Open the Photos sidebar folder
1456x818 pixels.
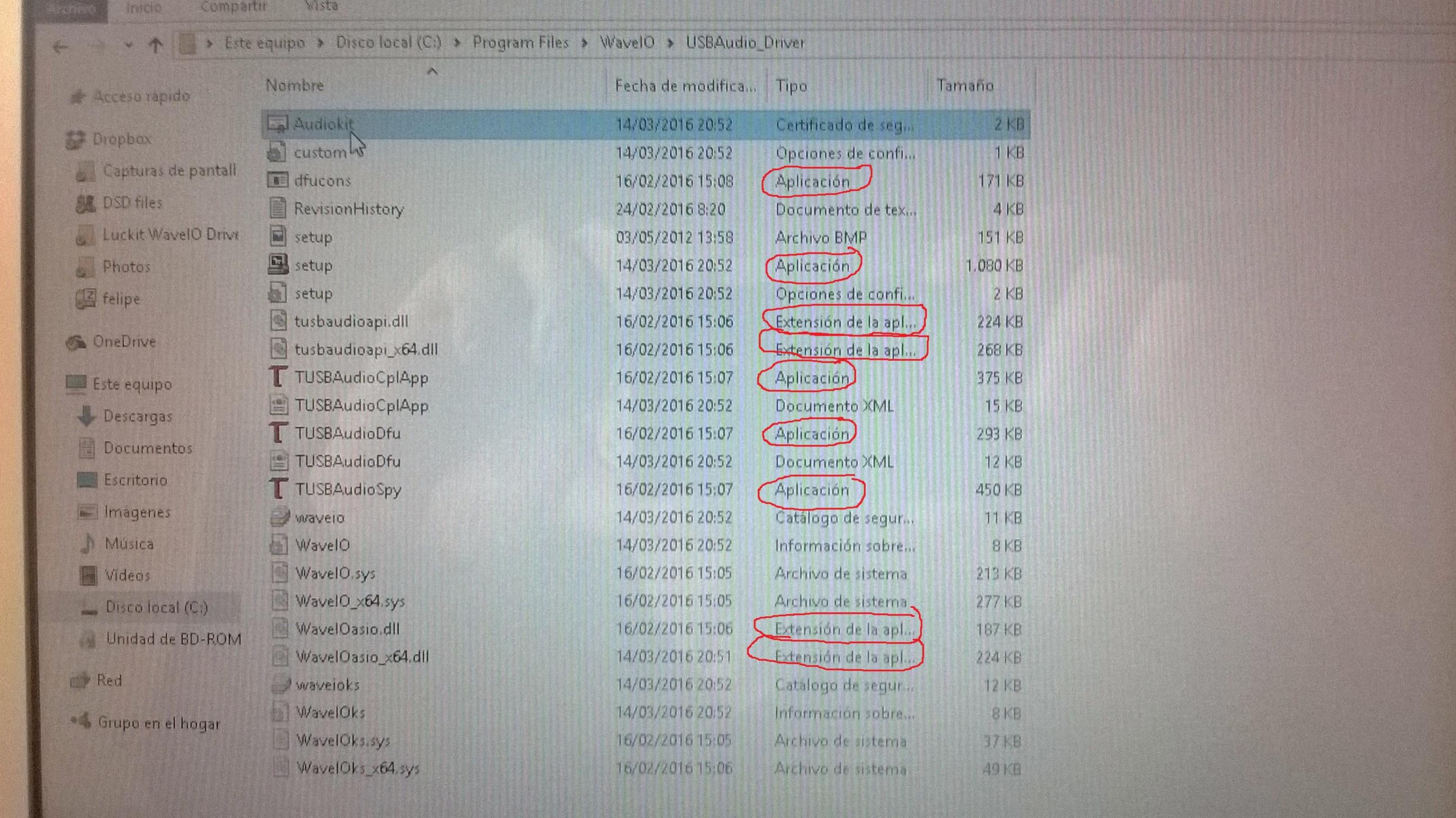tap(126, 267)
